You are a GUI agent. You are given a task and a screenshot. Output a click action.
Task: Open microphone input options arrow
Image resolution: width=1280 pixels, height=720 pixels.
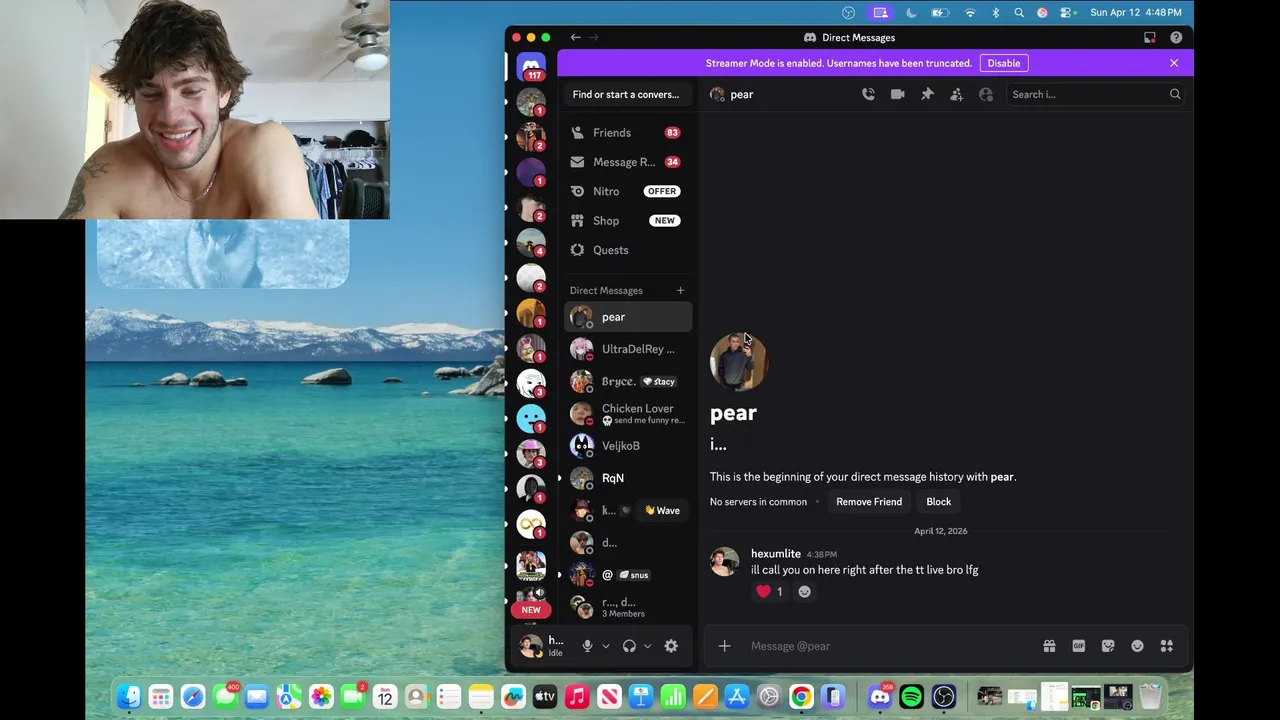pos(605,646)
